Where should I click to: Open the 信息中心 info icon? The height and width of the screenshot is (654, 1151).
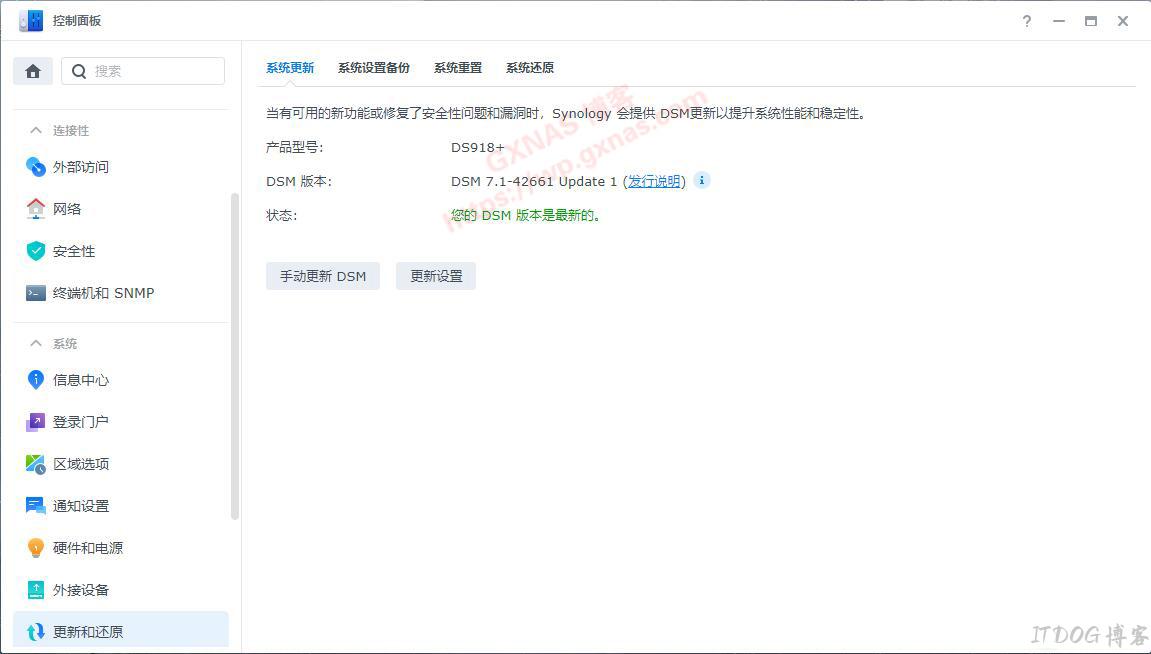click(x=35, y=379)
